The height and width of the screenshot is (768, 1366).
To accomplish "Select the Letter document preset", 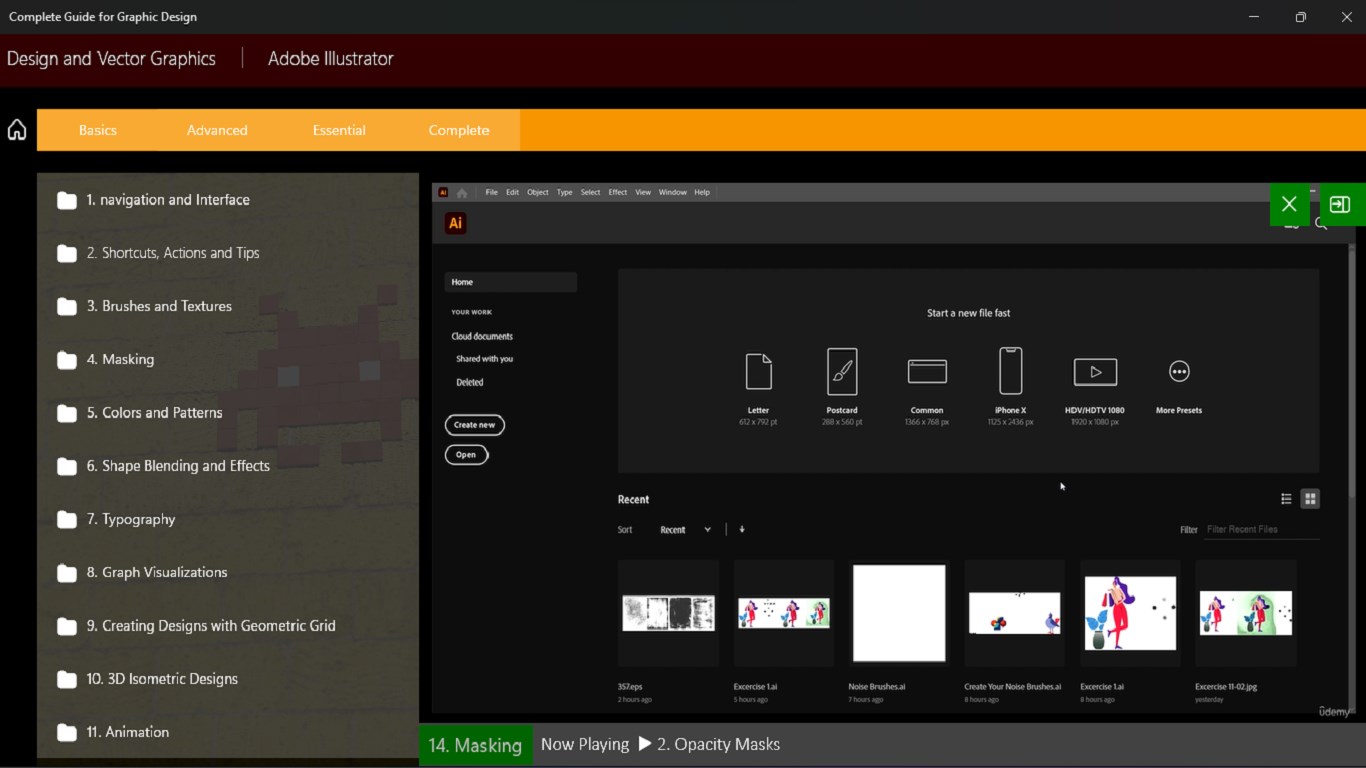I will click(758, 380).
